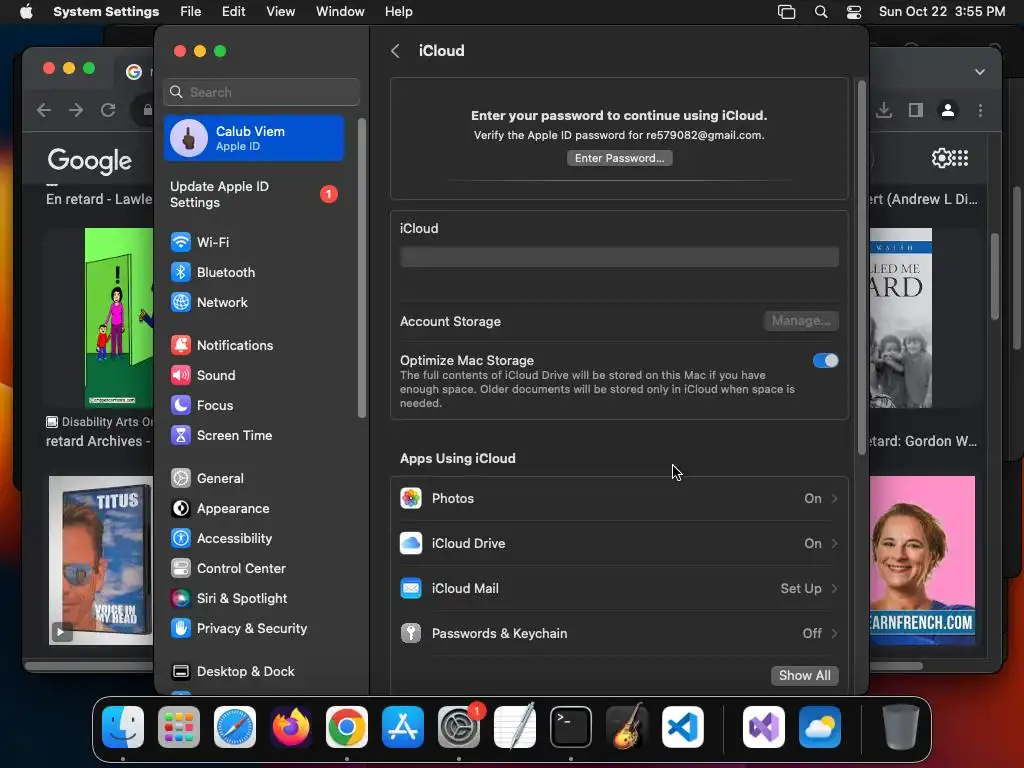Open Launchpad from the Dock
This screenshot has height=768, width=1024.
[179, 727]
